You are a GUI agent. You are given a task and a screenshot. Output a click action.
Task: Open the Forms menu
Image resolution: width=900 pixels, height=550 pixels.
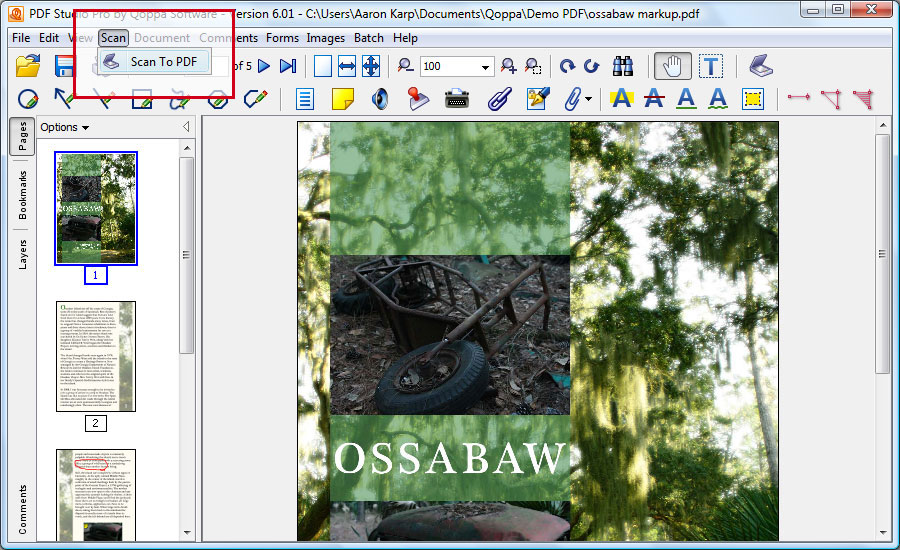[282, 38]
